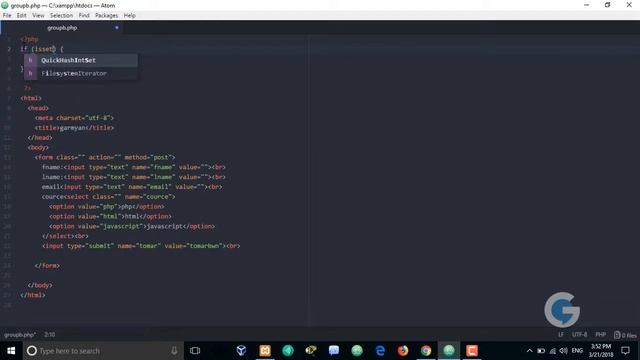Click the type icon beside FilesystemIterator

point(30,73)
